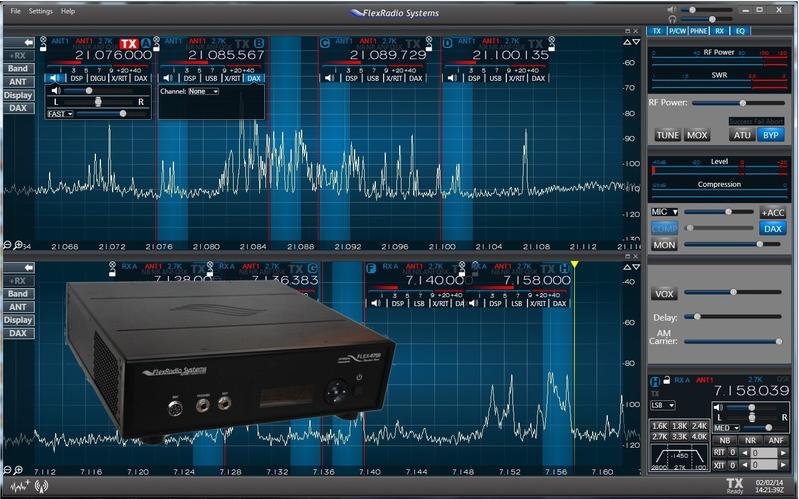Adjust the AM Carrier slider

coord(733,341)
